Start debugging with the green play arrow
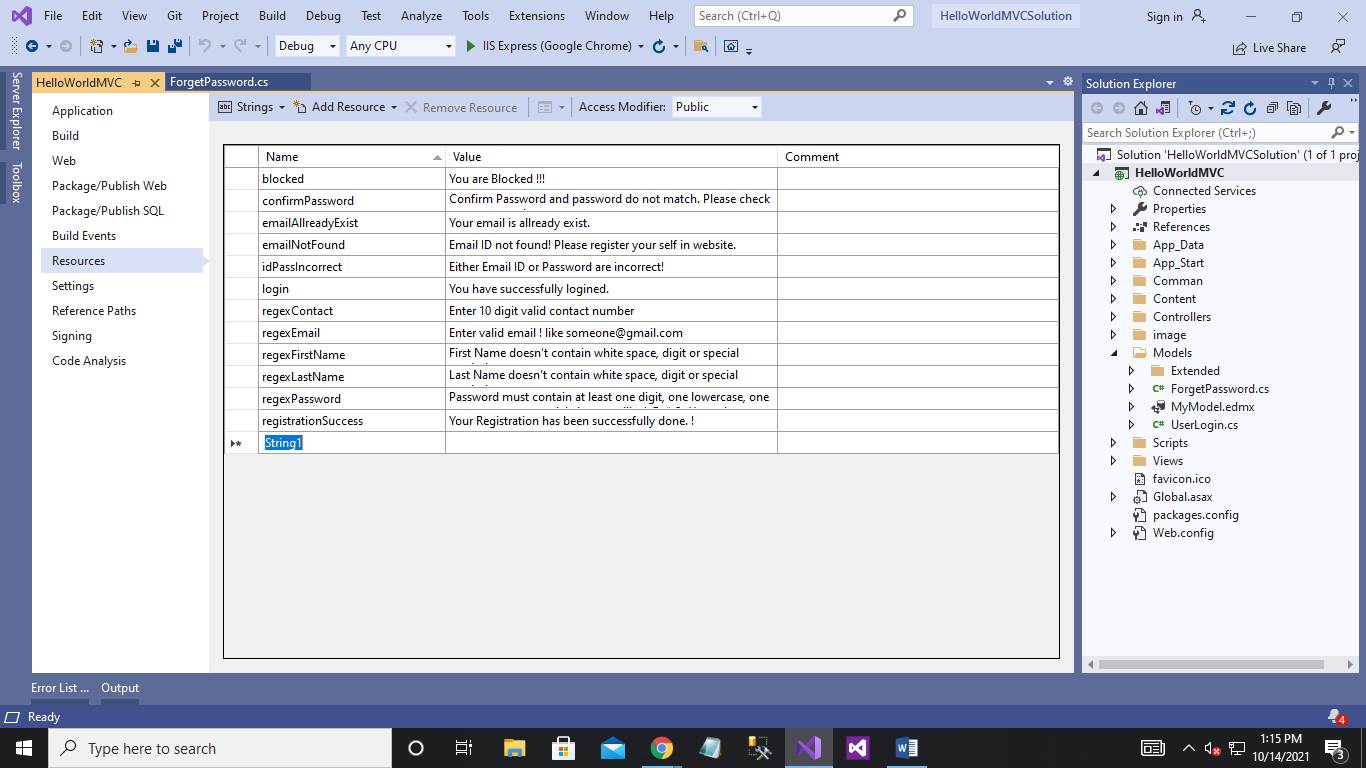1366x768 pixels. (x=471, y=46)
